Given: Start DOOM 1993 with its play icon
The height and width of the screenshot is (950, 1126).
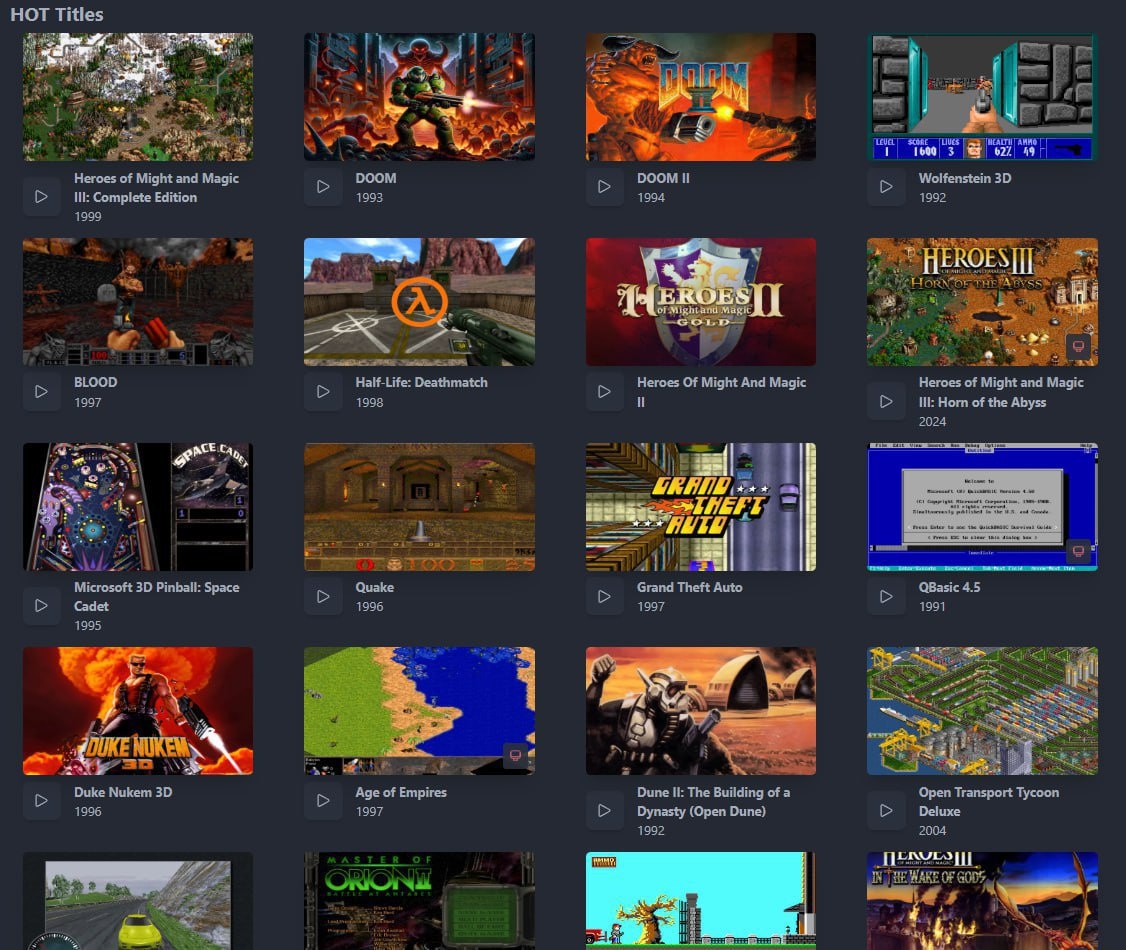Looking at the screenshot, I should pyautogui.click(x=323, y=187).
